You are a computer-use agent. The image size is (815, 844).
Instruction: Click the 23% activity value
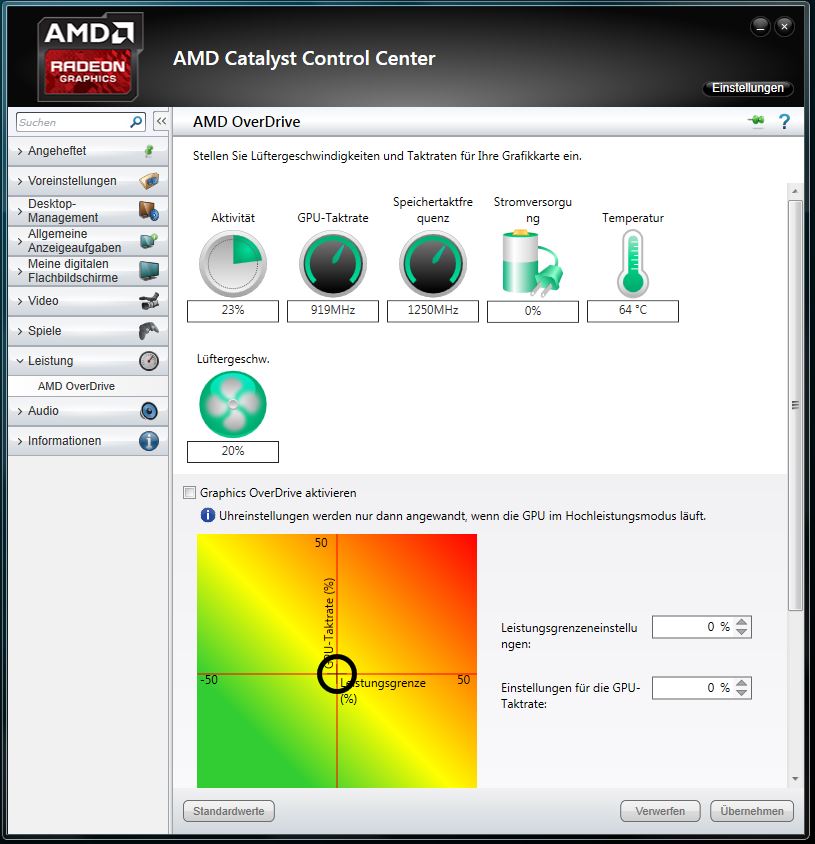tap(233, 311)
